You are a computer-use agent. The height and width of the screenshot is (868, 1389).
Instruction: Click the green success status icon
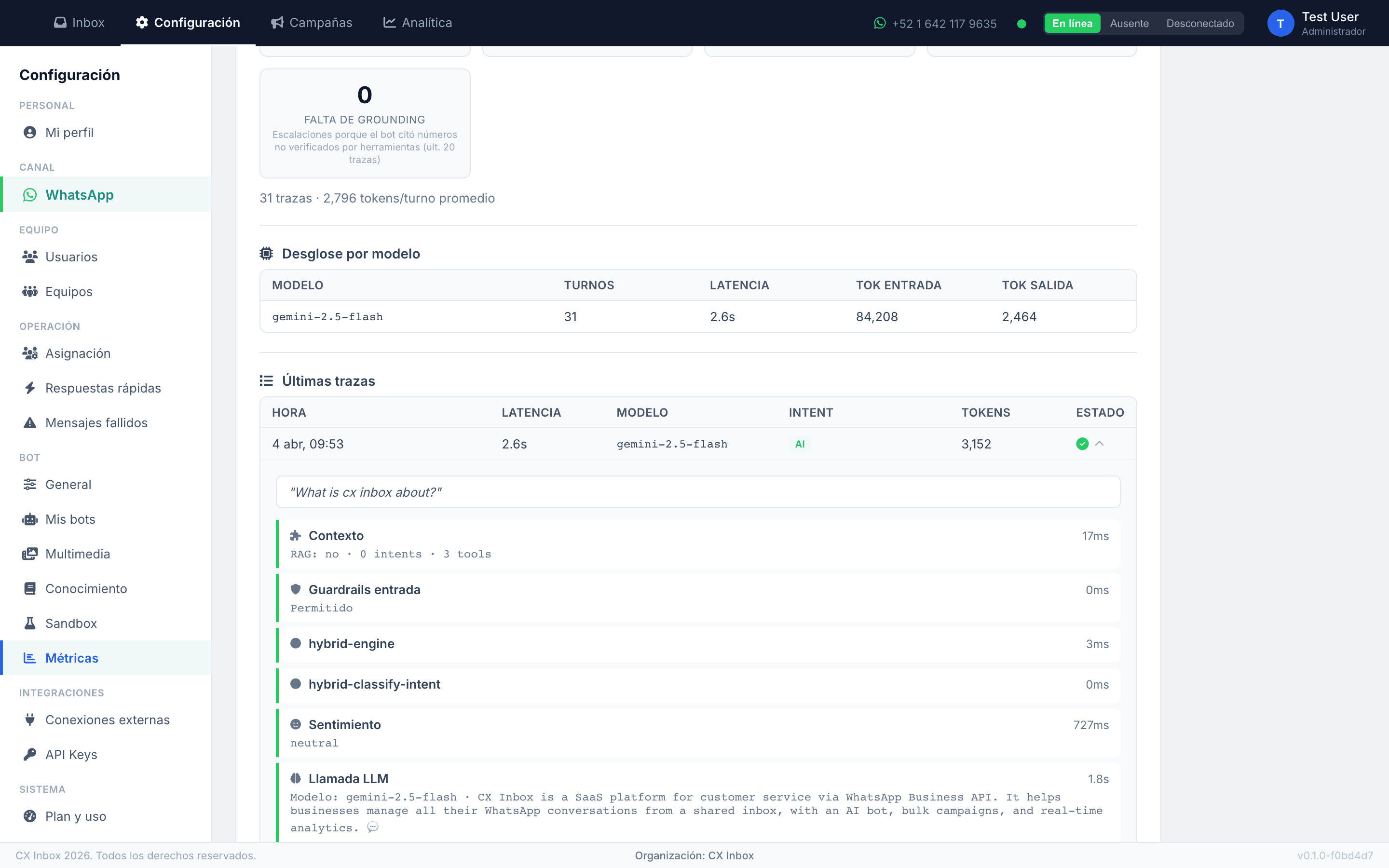click(x=1082, y=444)
